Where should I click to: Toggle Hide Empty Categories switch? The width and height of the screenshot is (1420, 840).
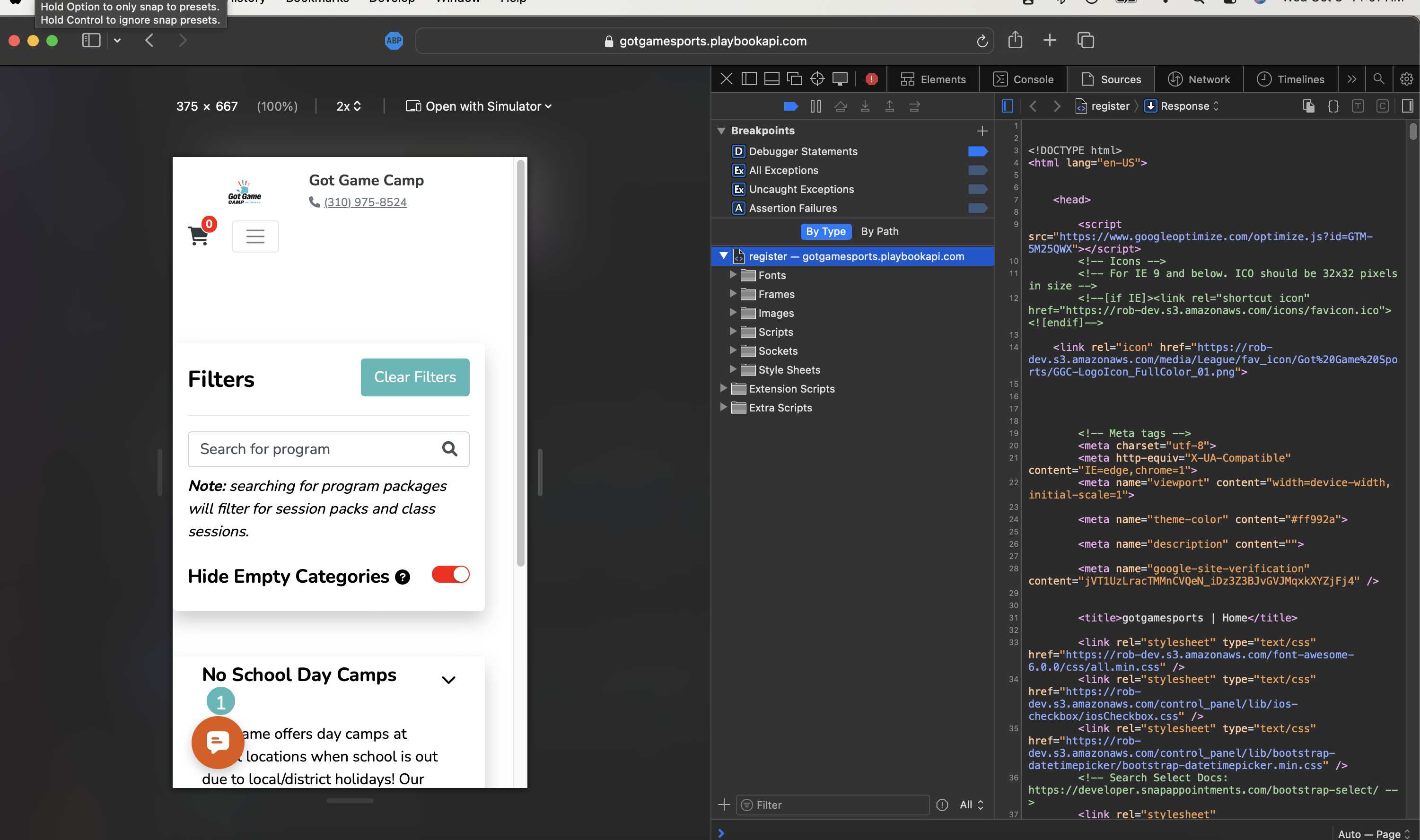[450, 575]
